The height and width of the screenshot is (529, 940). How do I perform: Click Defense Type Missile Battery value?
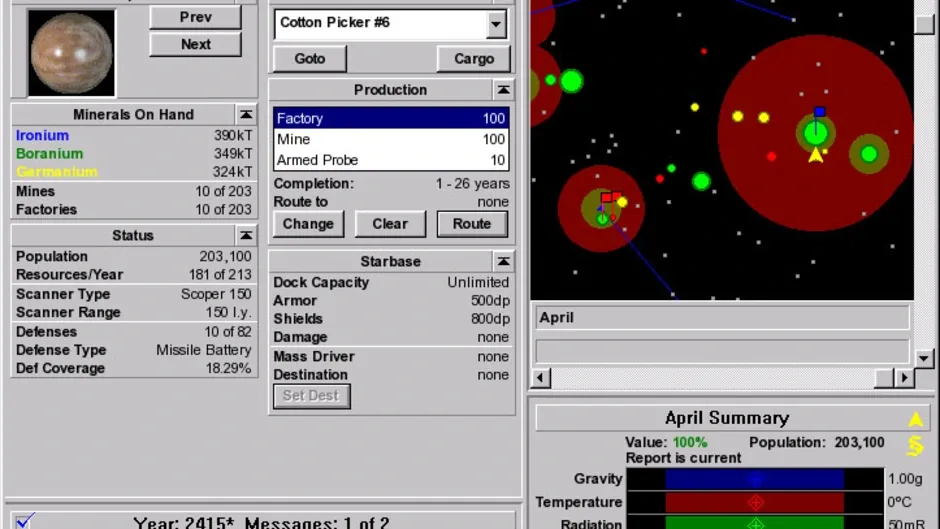pyautogui.click(x=204, y=350)
